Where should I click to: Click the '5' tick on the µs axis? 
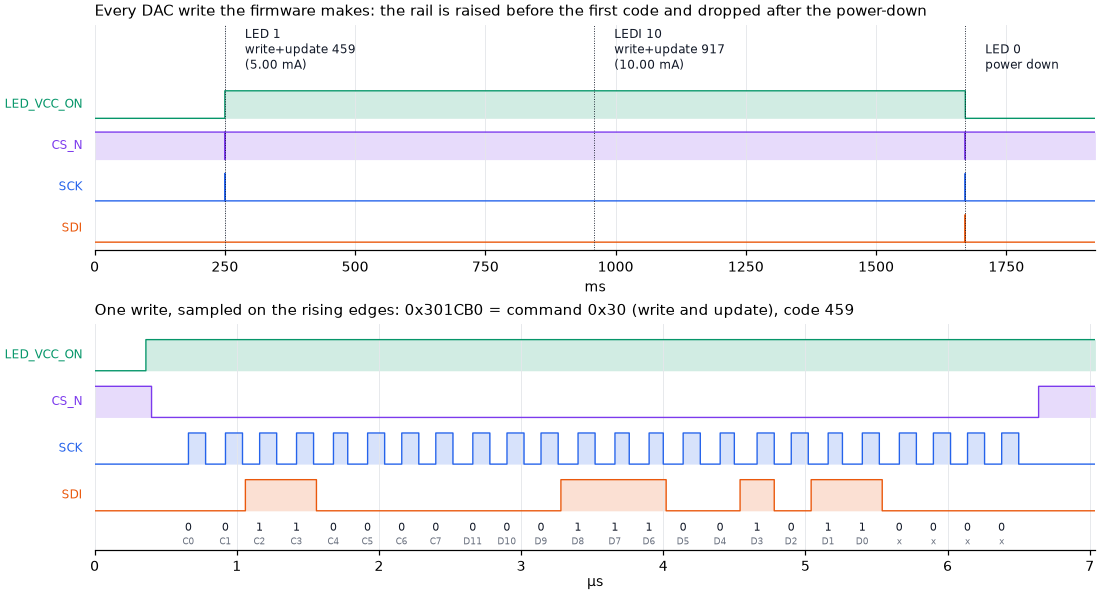(805, 566)
